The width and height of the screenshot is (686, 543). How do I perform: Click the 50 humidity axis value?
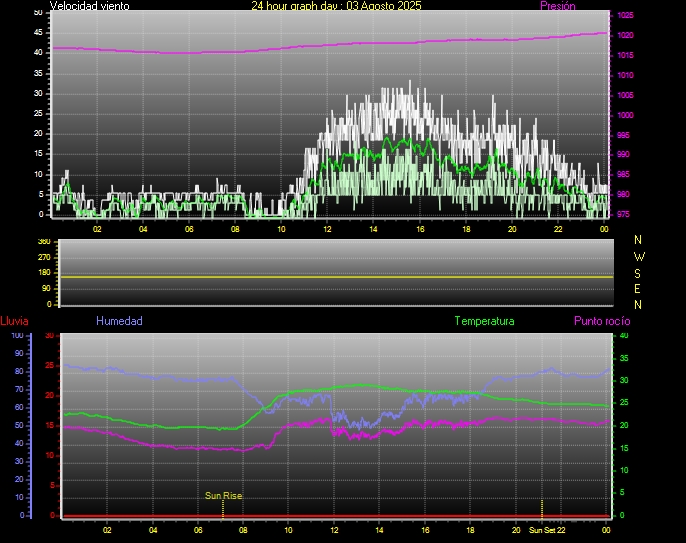click(x=19, y=425)
